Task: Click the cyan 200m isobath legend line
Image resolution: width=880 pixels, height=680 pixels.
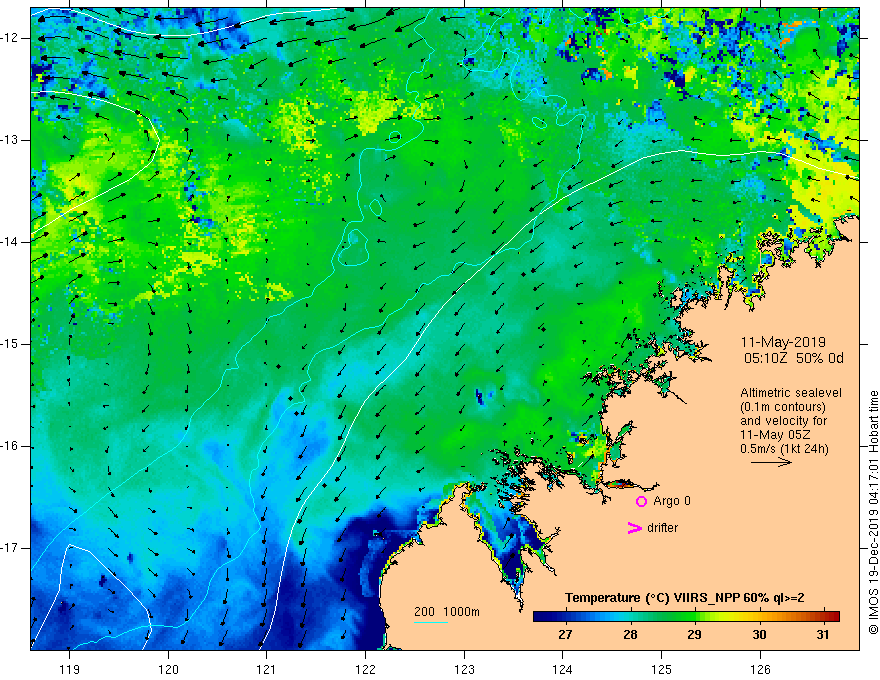Action: coord(431,622)
